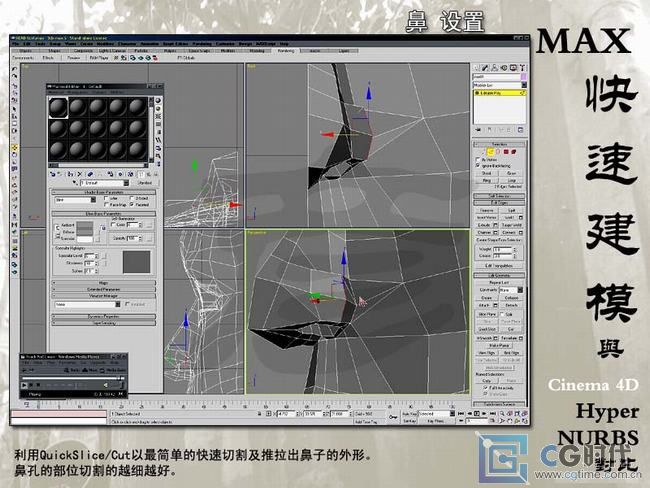Open the Modify panel tab icon

(x=485, y=68)
